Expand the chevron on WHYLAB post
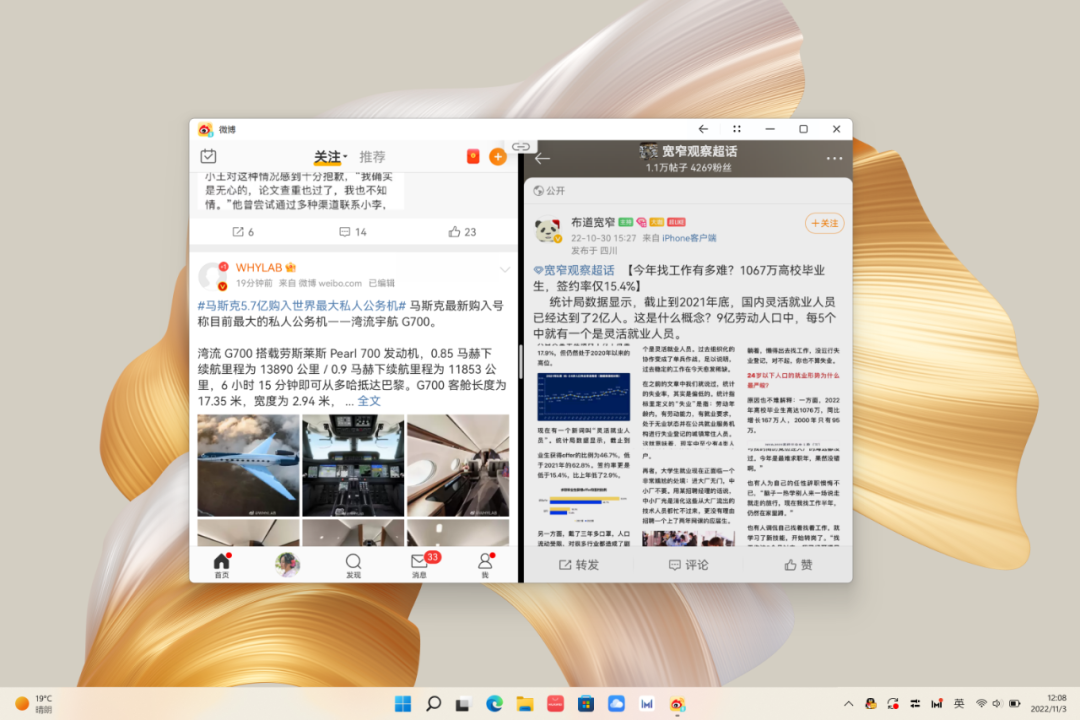The height and width of the screenshot is (720, 1080). tap(505, 270)
